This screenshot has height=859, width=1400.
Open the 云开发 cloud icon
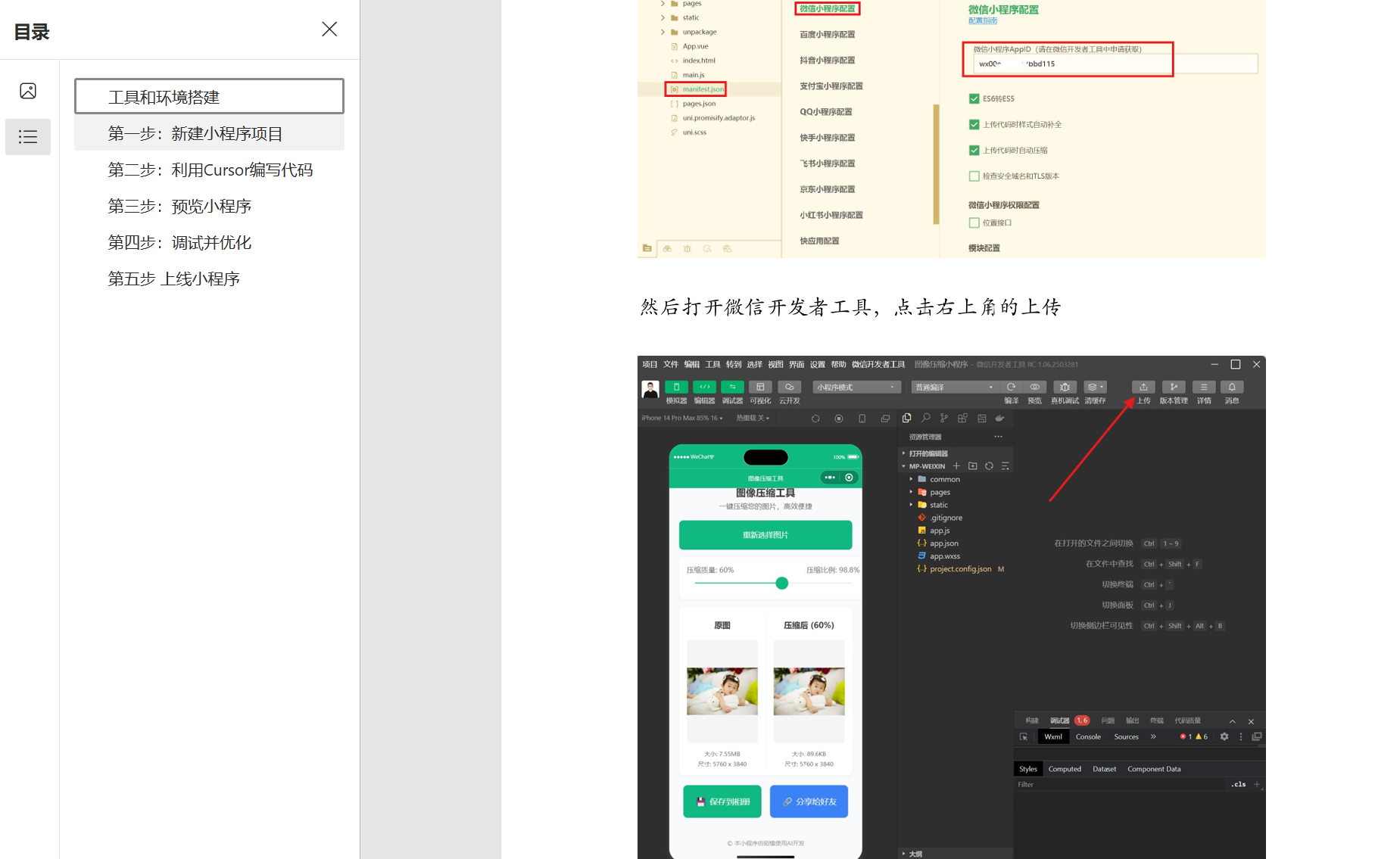(x=789, y=387)
